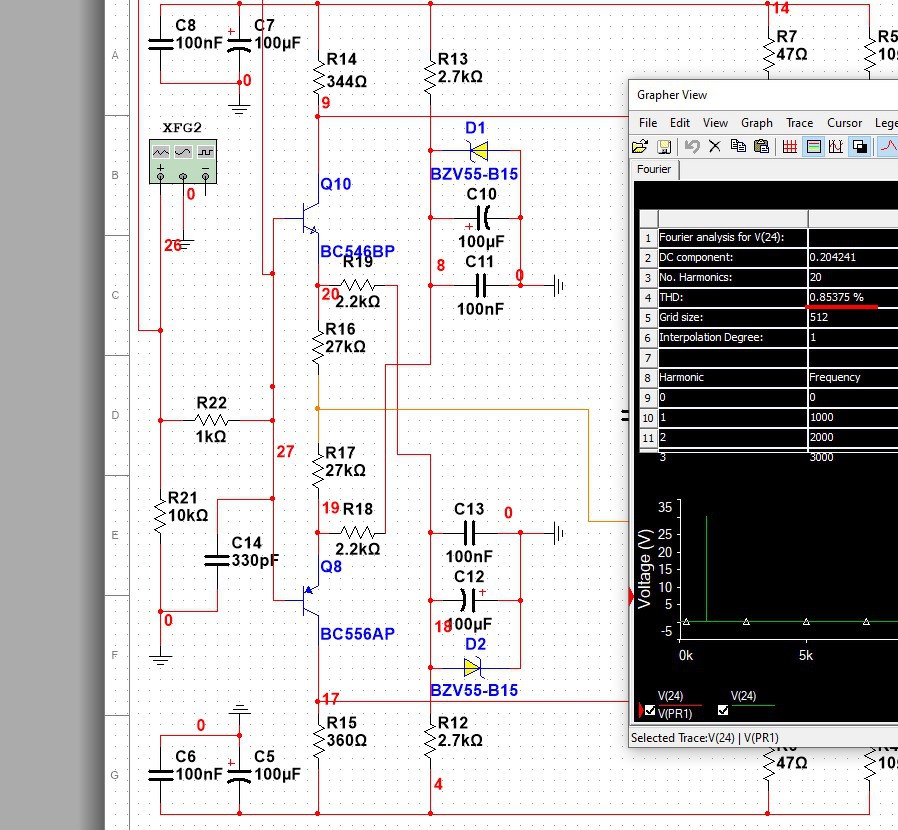
Task: Click the Save floppy disk icon
Action: tap(663, 146)
